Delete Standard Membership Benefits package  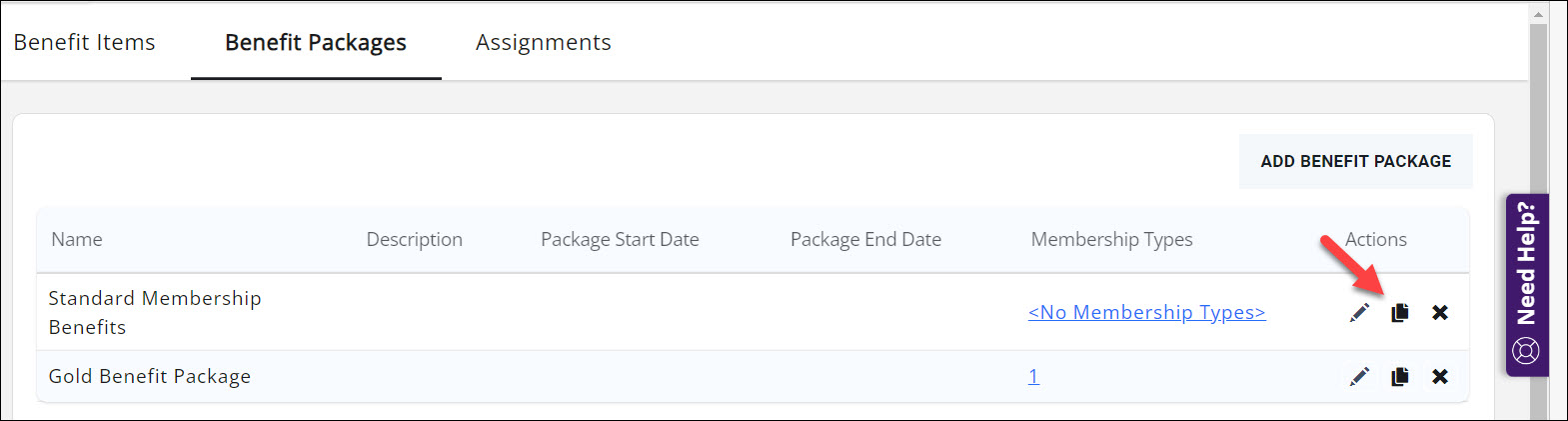pos(1440,313)
